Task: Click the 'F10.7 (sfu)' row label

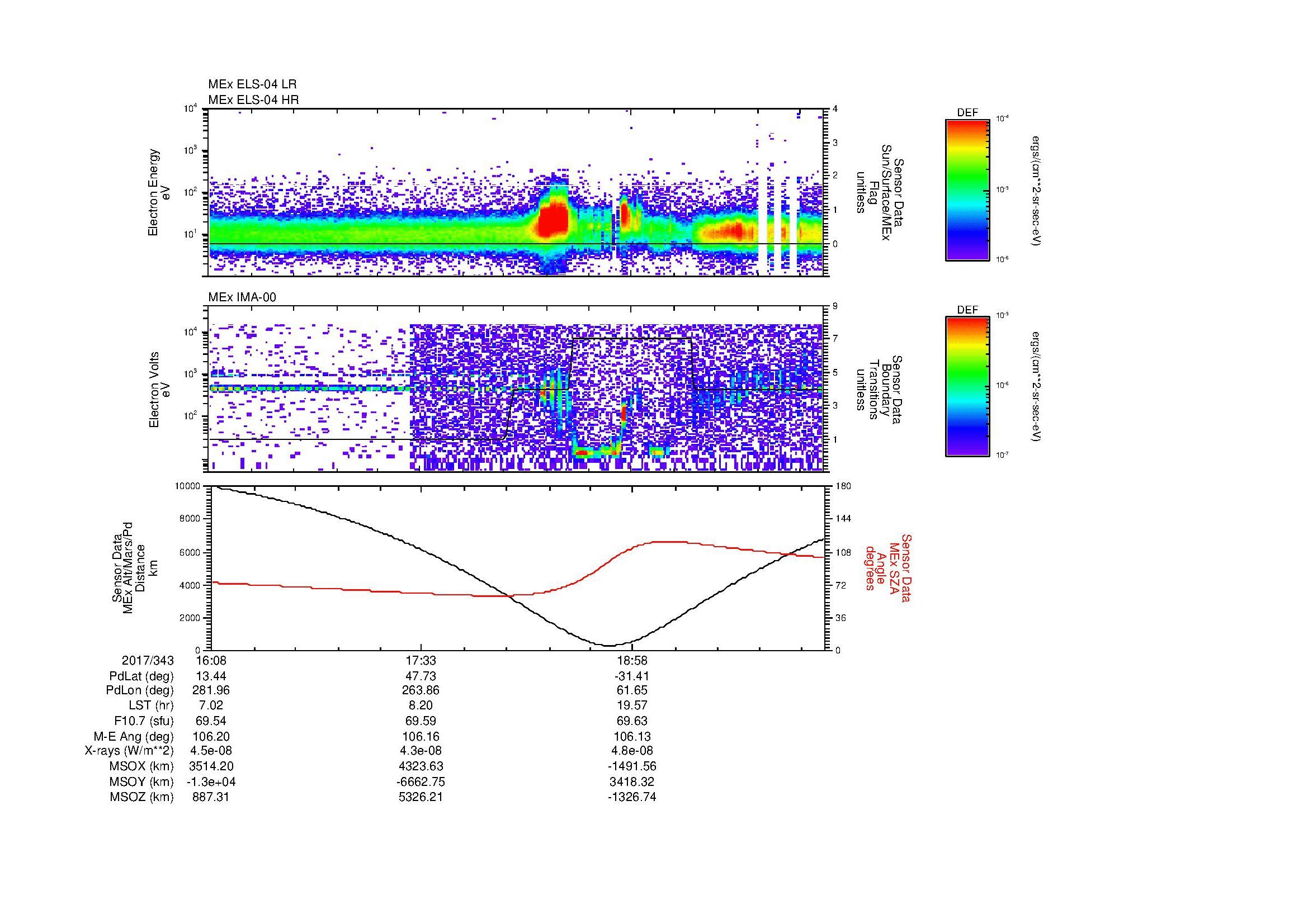Action: (x=144, y=721)
